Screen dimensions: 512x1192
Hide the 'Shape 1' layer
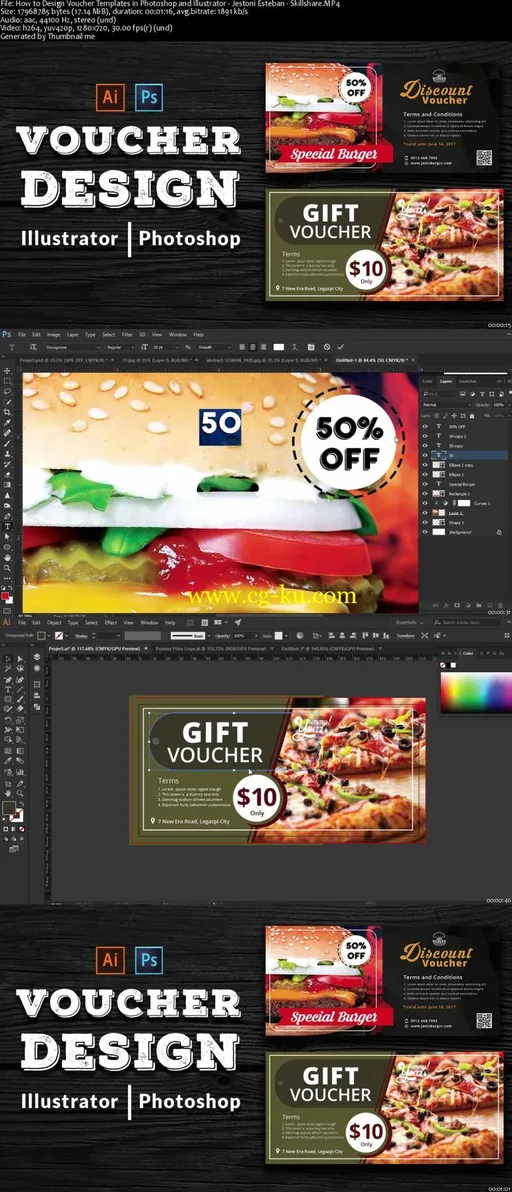point(425,522)
